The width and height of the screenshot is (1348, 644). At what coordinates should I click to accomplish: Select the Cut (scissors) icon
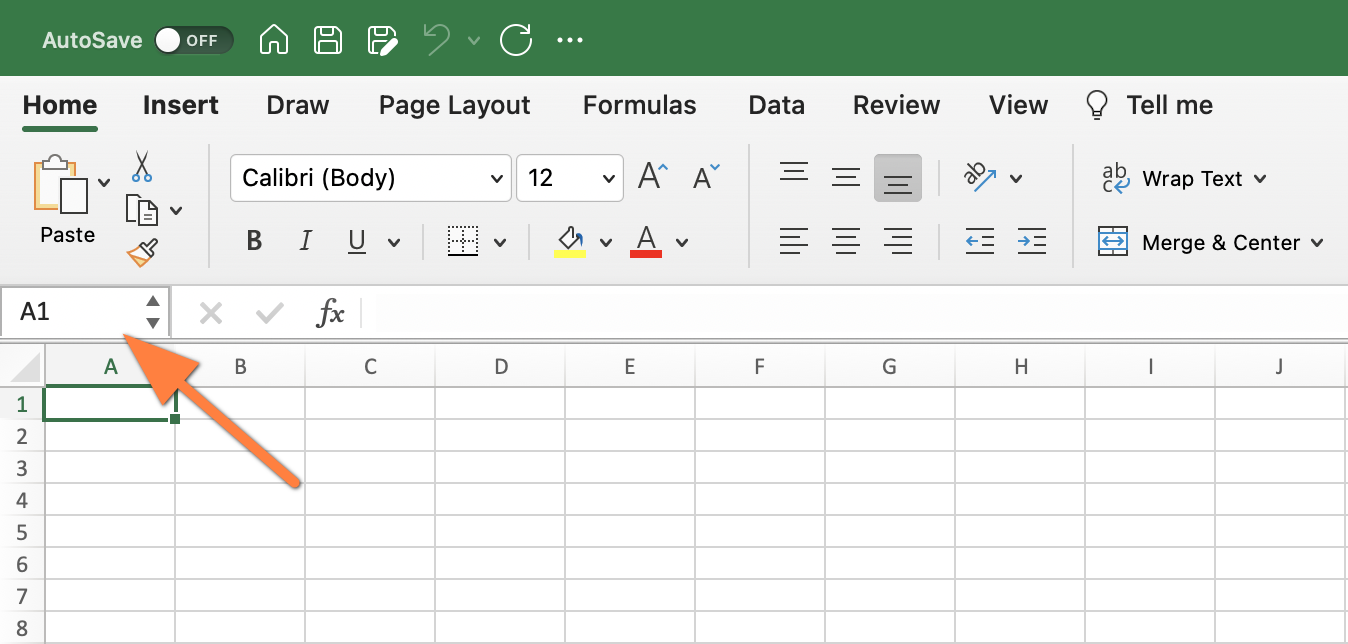coord(141,167)
